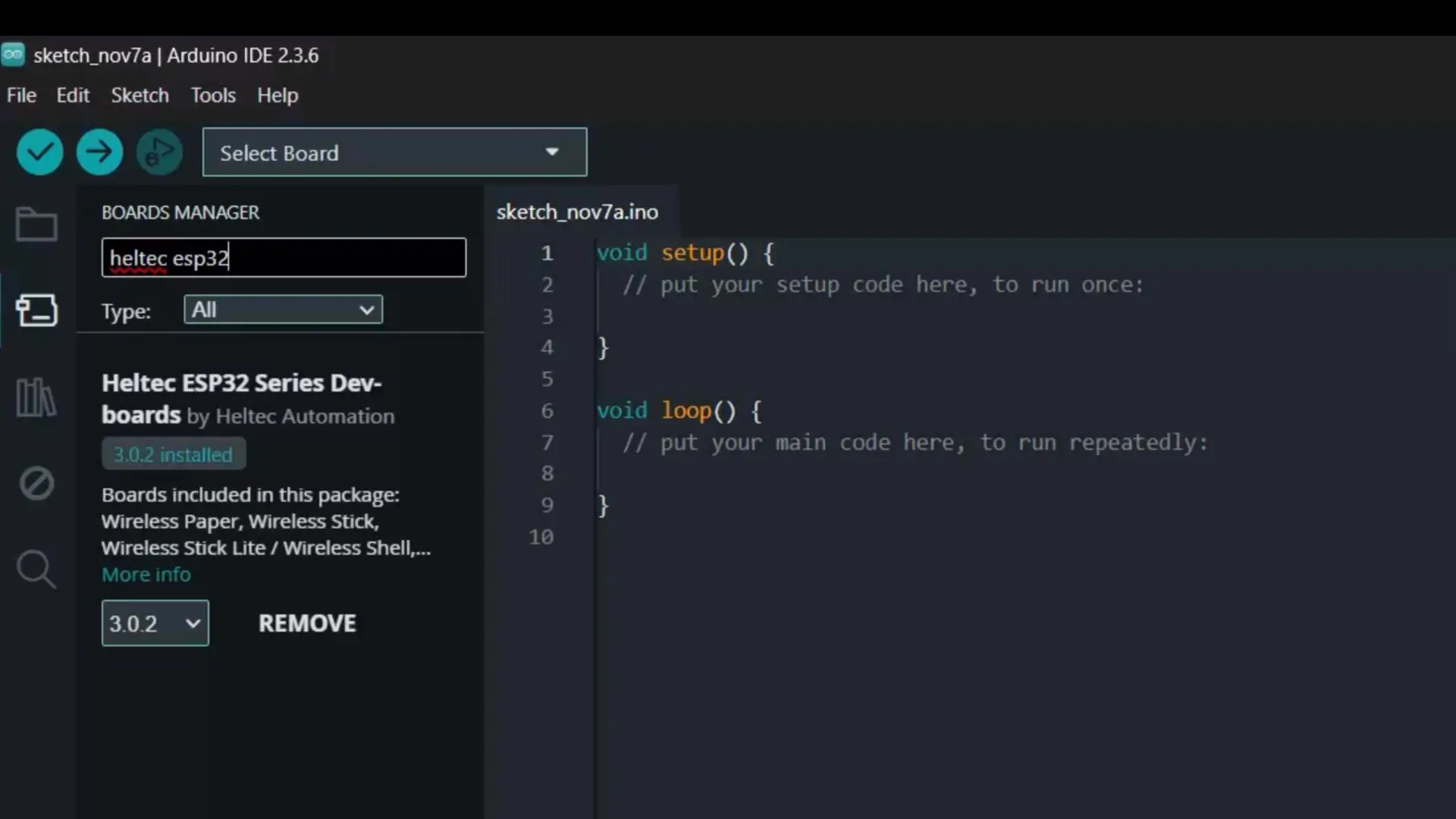The image size is (1456, 819).
Task: Expand the Type filter dropdown
Action: point(283,310)
